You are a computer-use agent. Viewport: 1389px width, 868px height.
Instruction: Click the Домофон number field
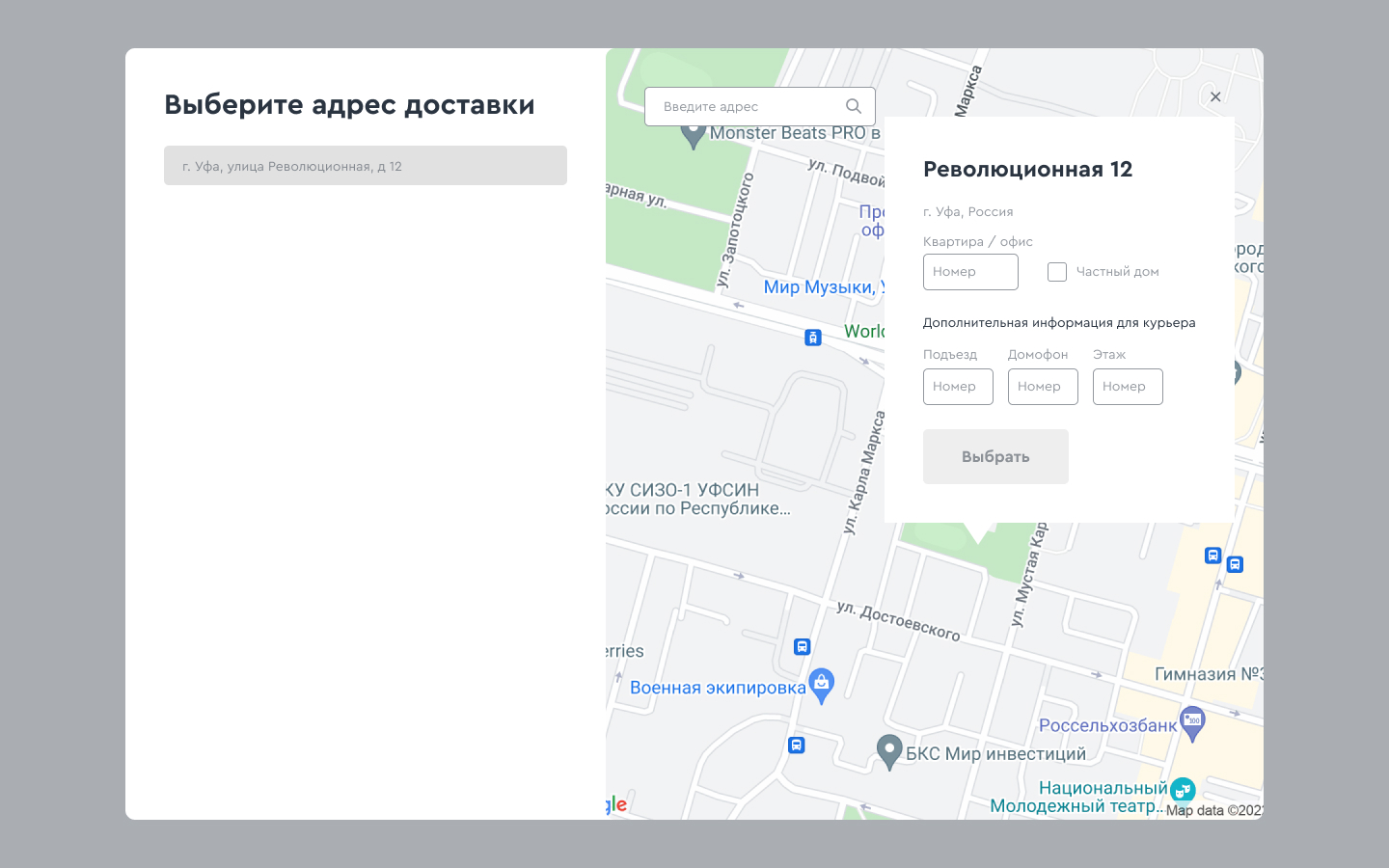(1043, 386)
